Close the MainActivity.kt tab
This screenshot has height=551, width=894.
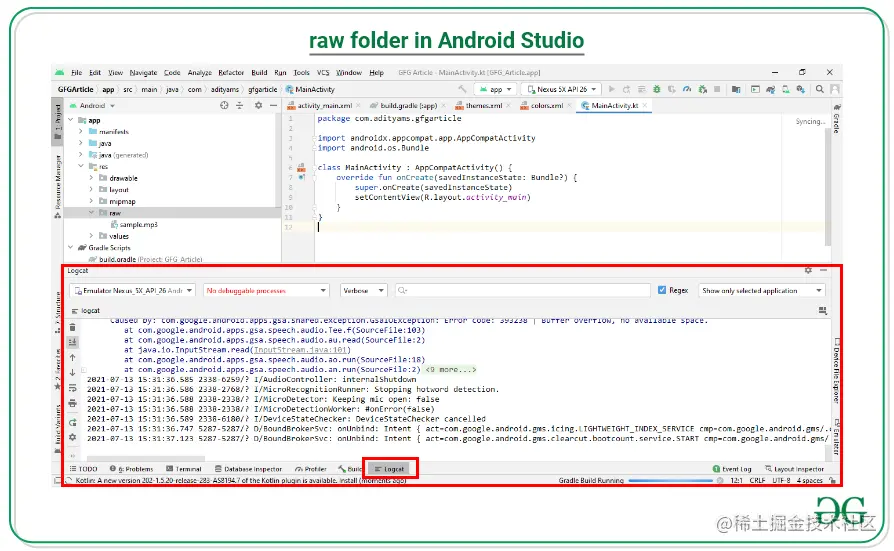click(645, 106)
